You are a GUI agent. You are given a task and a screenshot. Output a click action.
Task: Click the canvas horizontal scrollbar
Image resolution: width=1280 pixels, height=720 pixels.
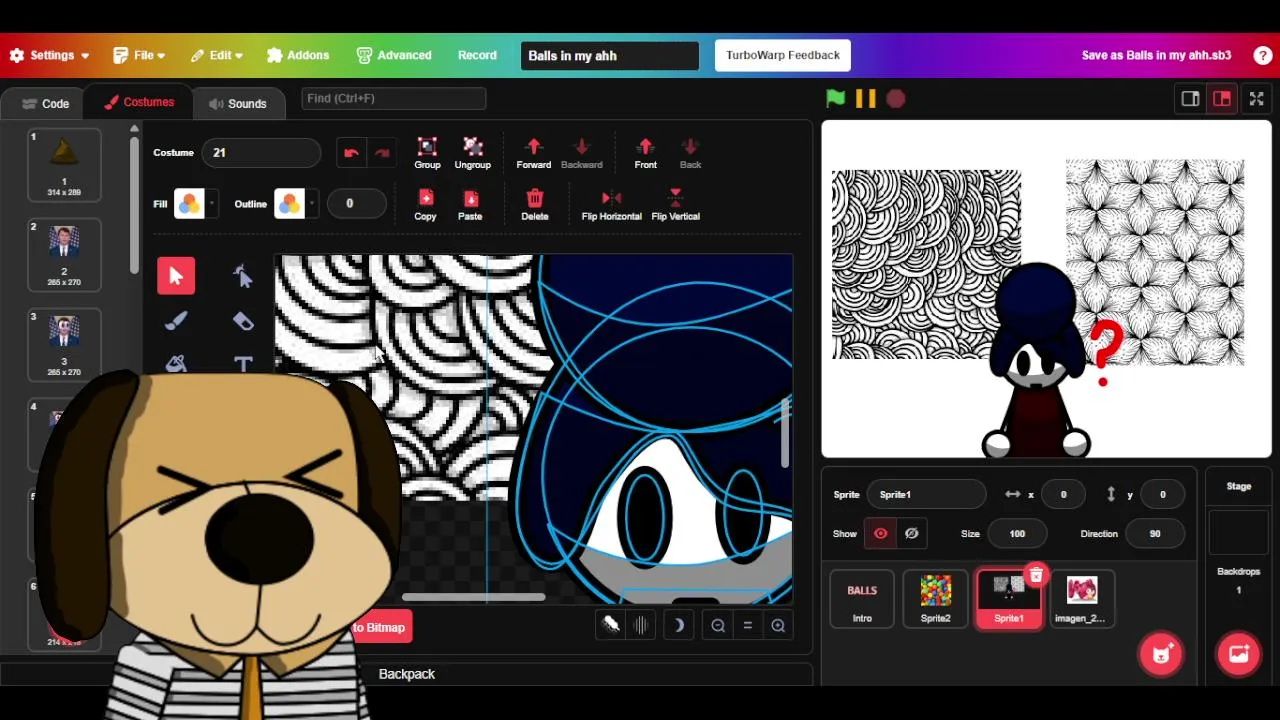point(473,598)
